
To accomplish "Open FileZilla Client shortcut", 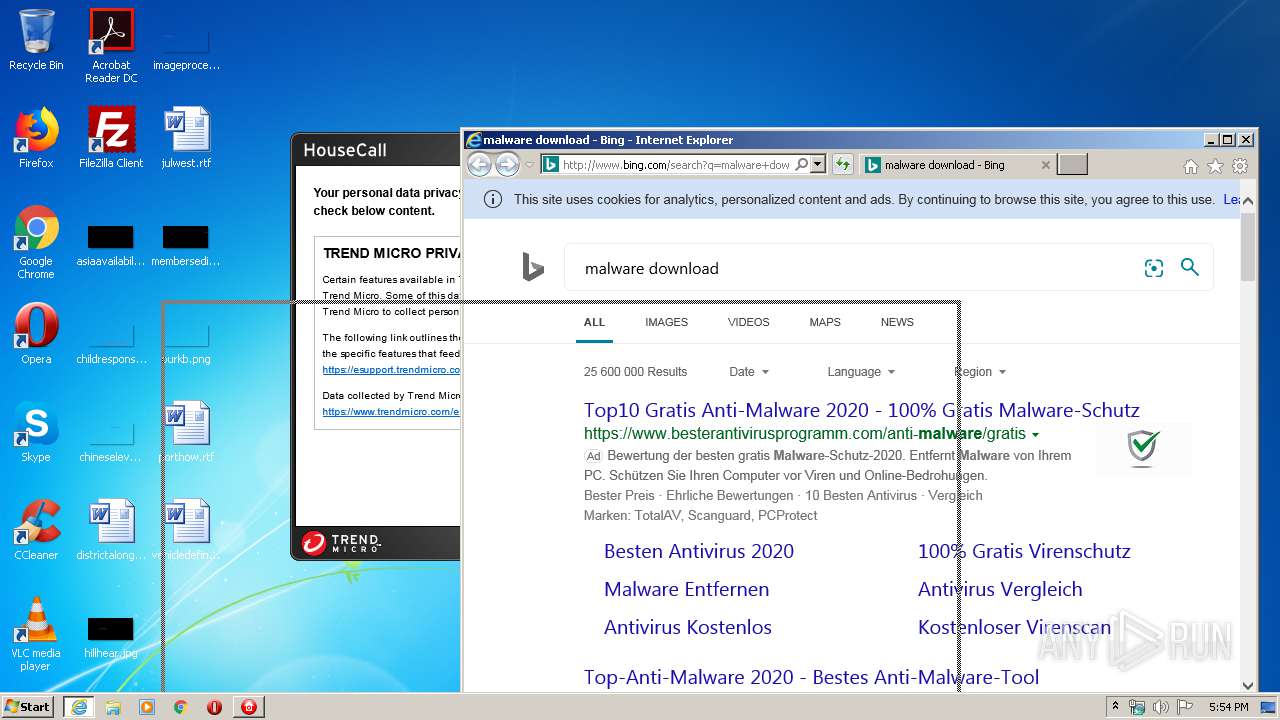I will tap(111, 138).
